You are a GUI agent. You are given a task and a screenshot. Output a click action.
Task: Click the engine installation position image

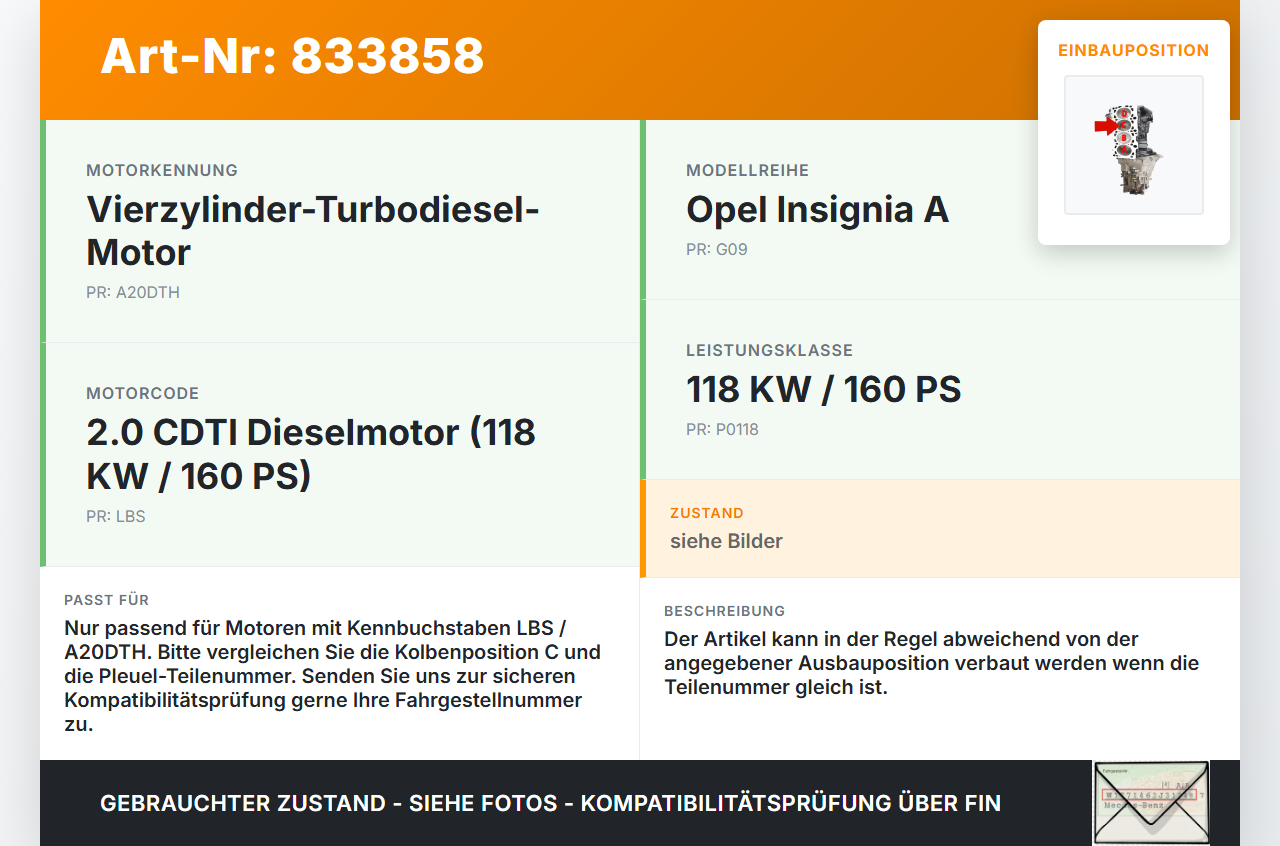click(x=1134, y=145)
